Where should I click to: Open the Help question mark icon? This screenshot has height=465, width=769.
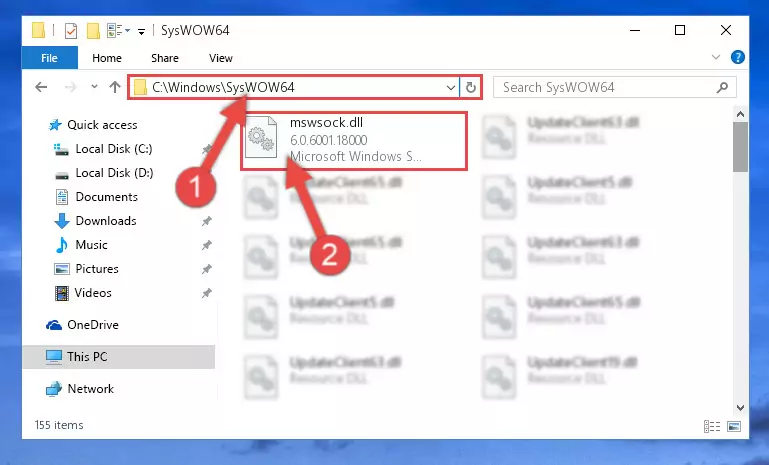[738, 57]
